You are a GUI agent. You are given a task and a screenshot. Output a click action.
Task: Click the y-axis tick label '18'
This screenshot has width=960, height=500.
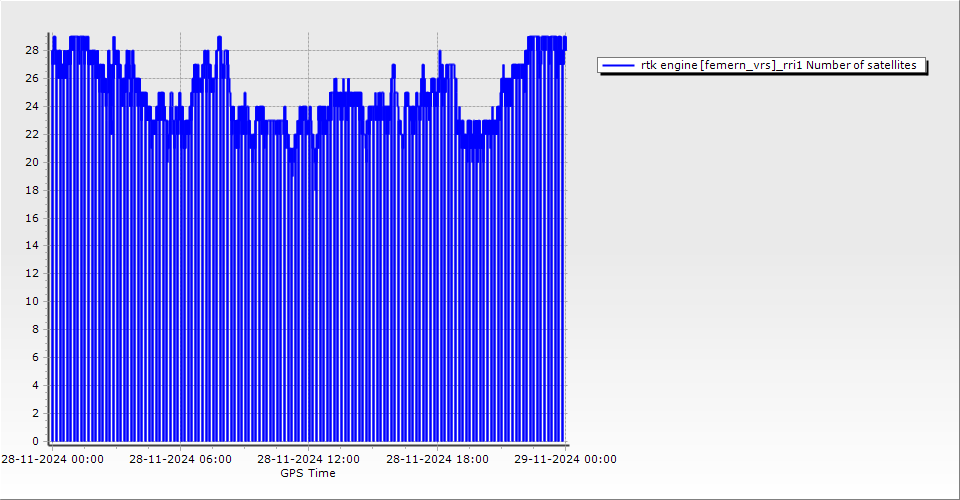[32, 190]
